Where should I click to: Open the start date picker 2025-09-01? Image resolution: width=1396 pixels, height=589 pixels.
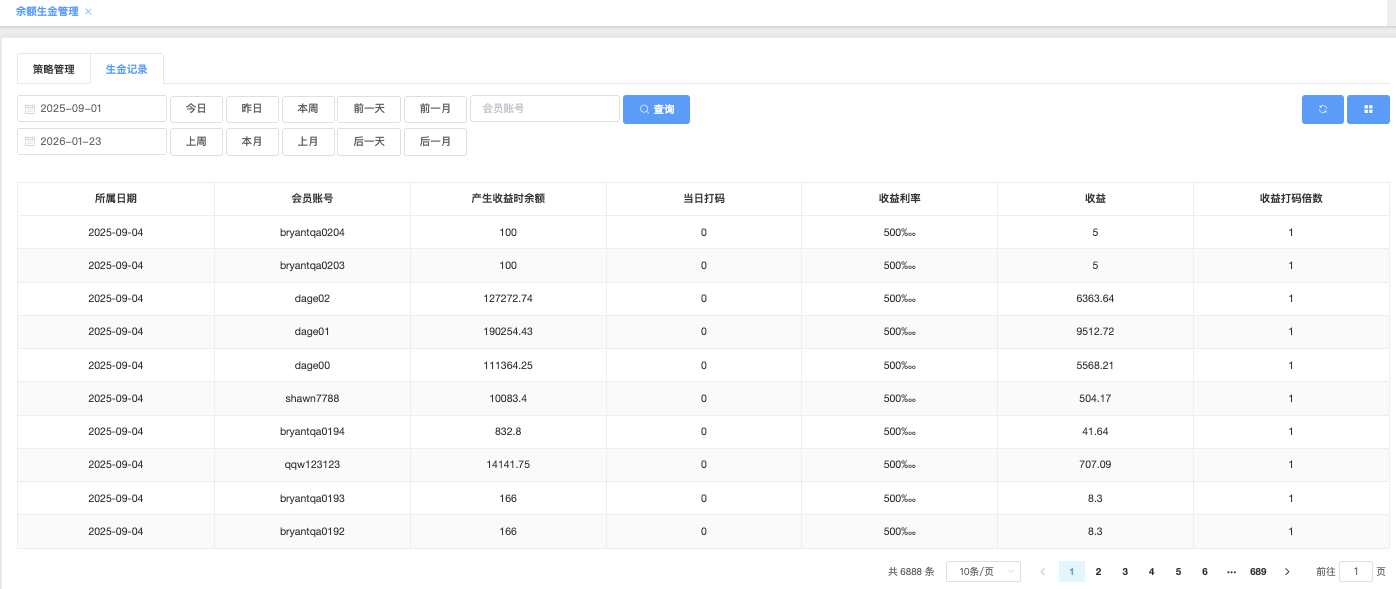92,108
